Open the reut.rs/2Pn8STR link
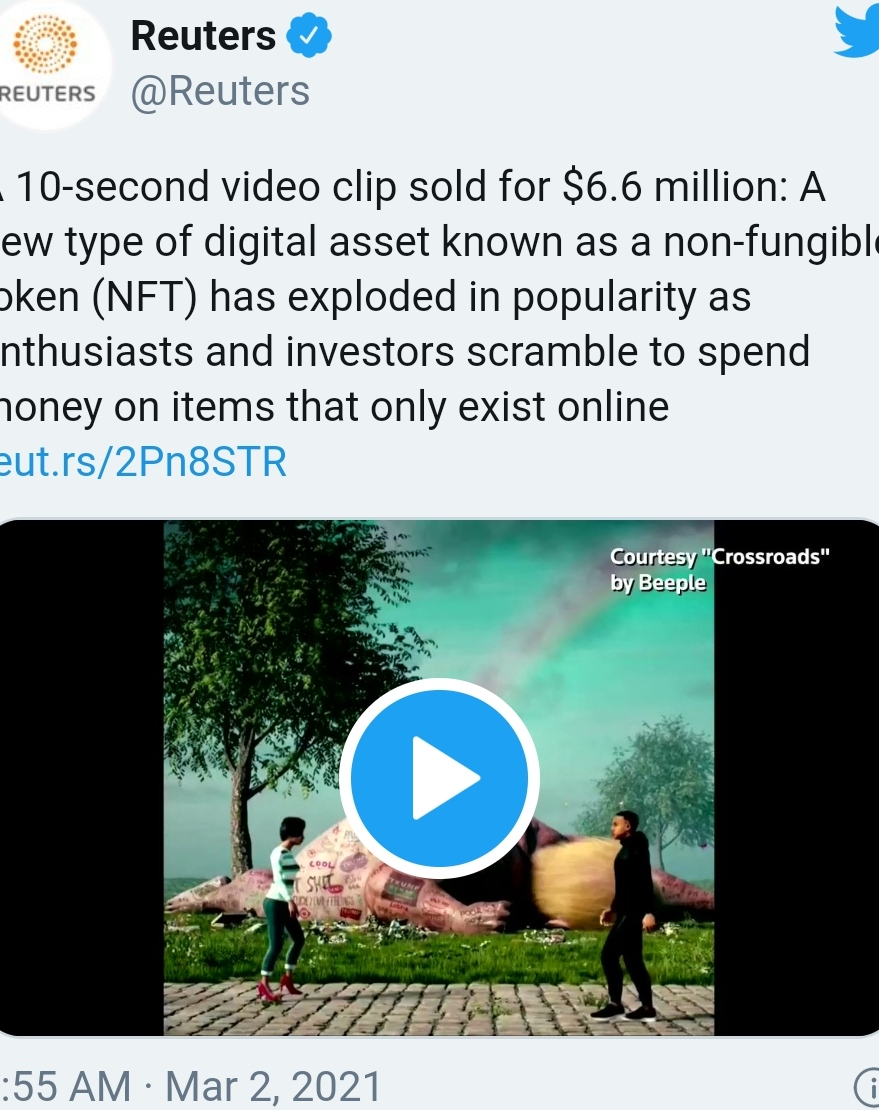Screen dimensions: 879x1110 (143, 462)
